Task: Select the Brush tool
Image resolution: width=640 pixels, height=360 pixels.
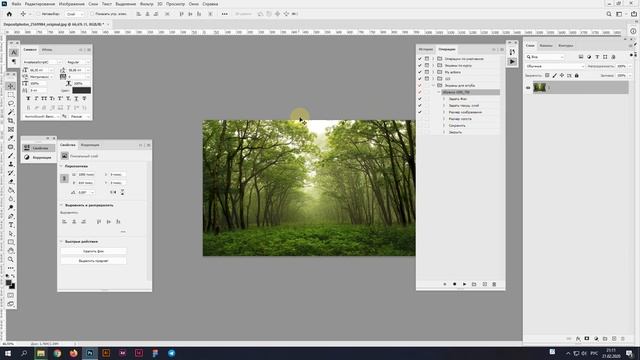Action: point(11,156)
